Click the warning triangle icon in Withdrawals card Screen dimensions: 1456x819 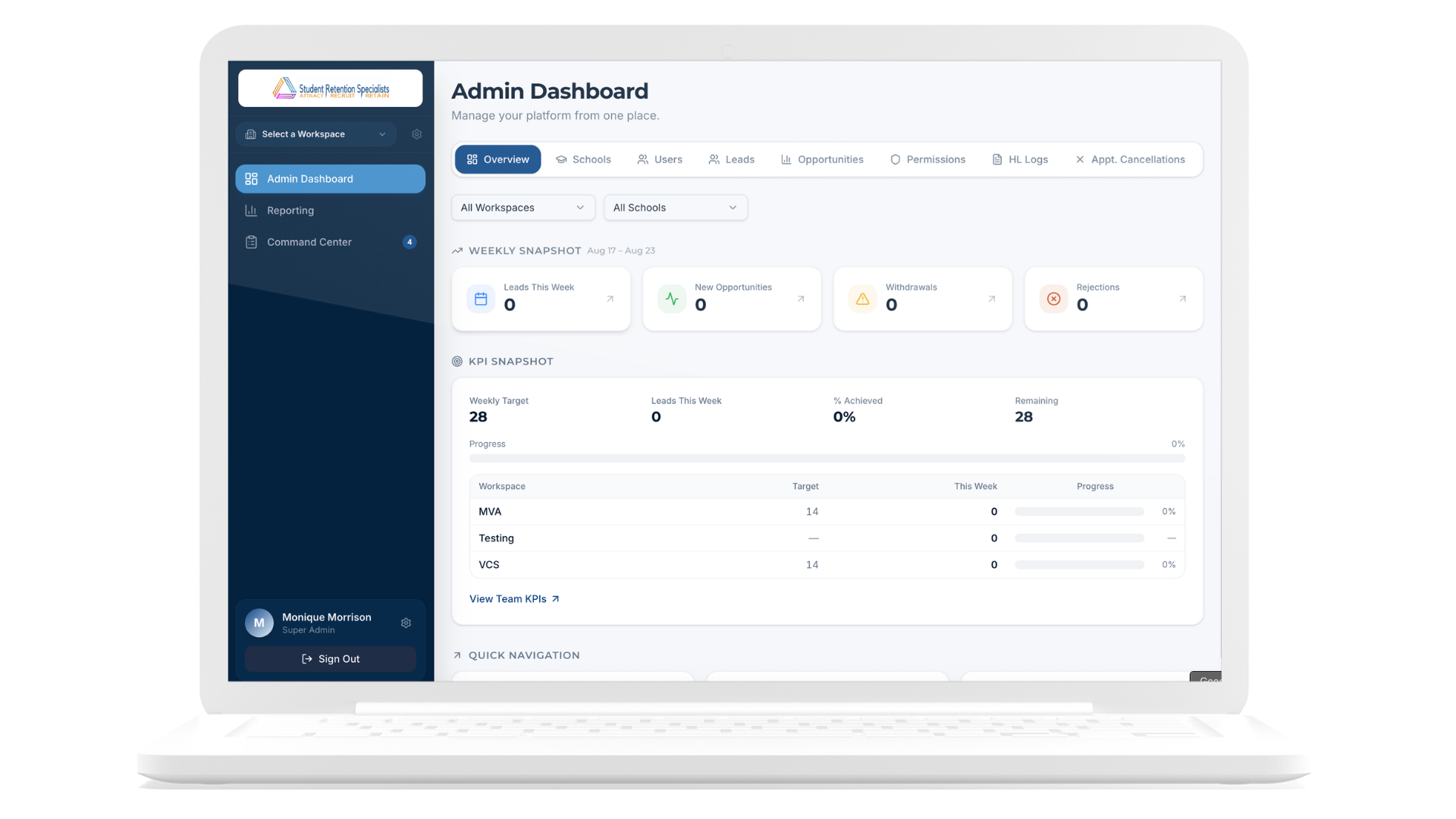tap(863, 299)
